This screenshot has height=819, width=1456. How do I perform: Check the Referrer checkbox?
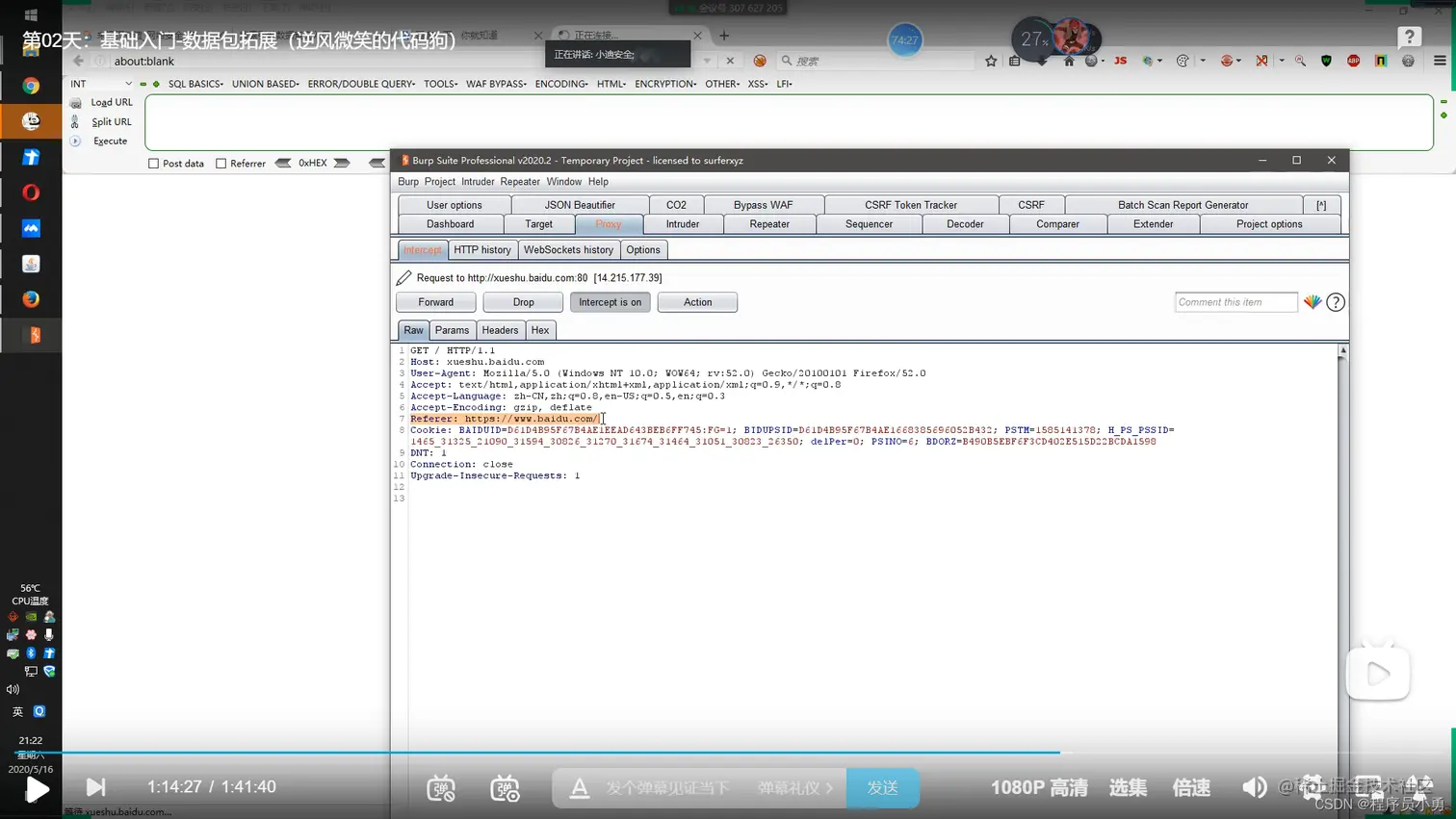tap(221, 164)
